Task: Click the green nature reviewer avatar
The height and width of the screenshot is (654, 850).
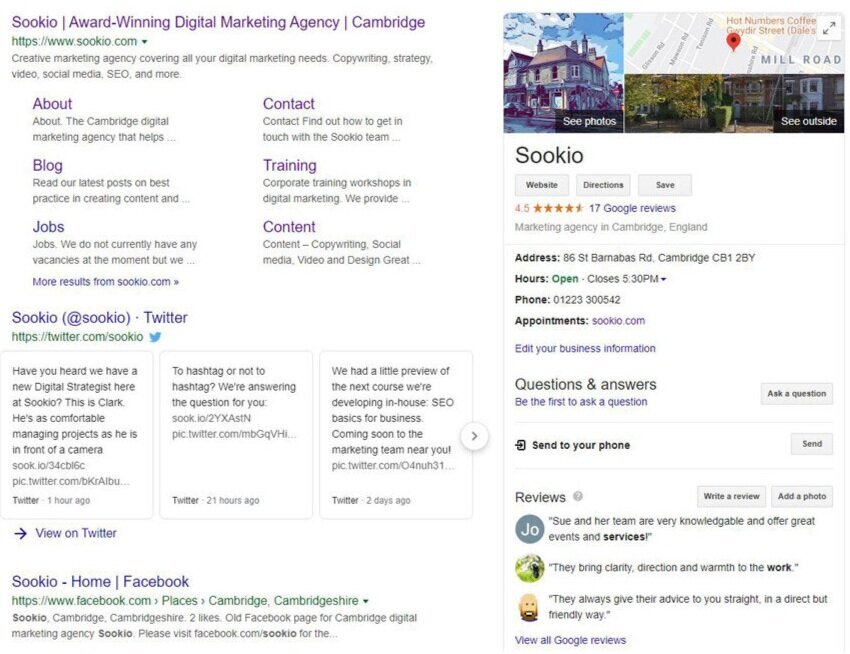Action: click(529, 568)
